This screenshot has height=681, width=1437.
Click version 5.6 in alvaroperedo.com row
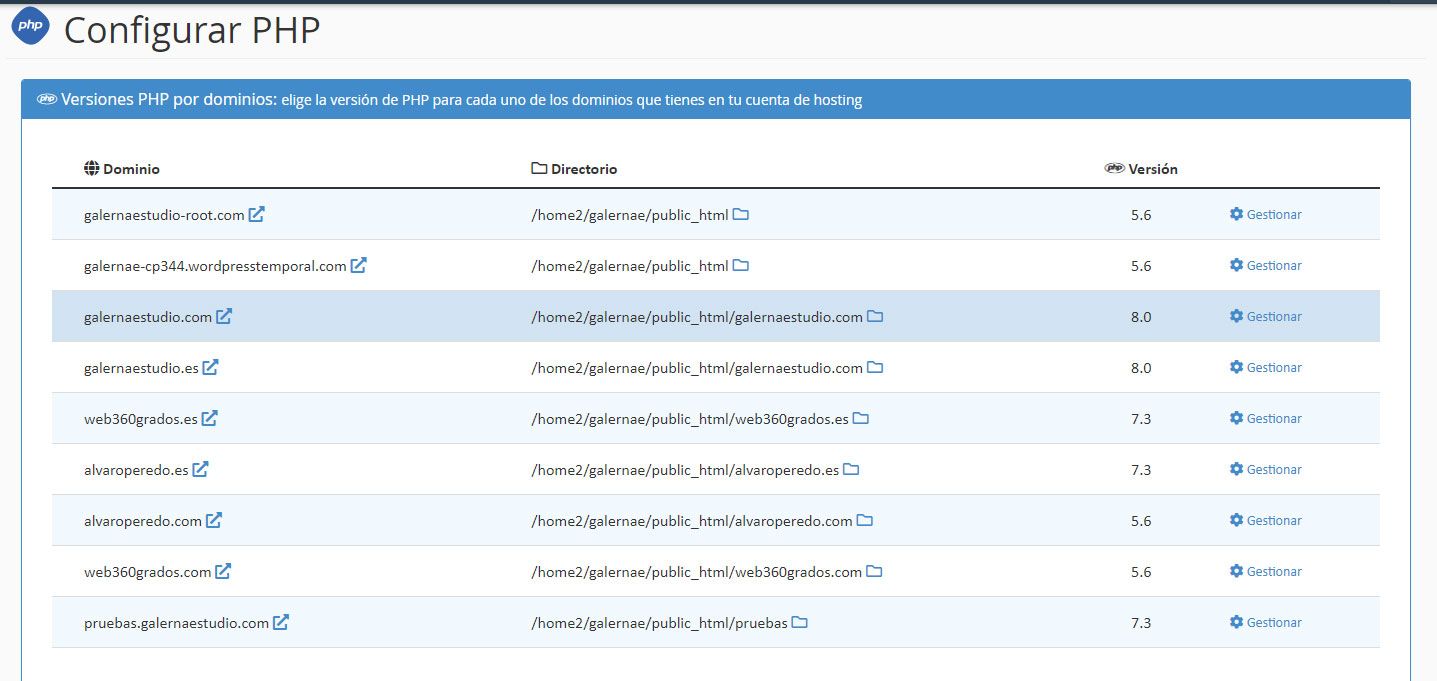[1141, 521]
